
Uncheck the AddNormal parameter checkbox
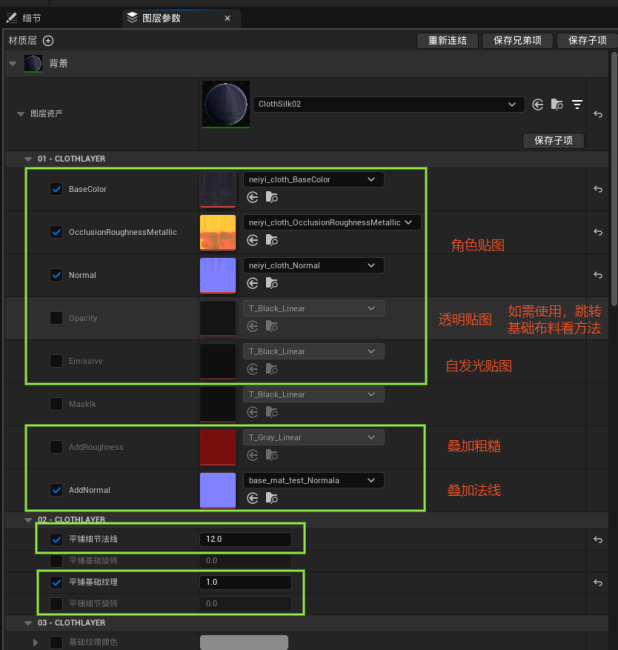pyautogui.click(x=56, y=490)
